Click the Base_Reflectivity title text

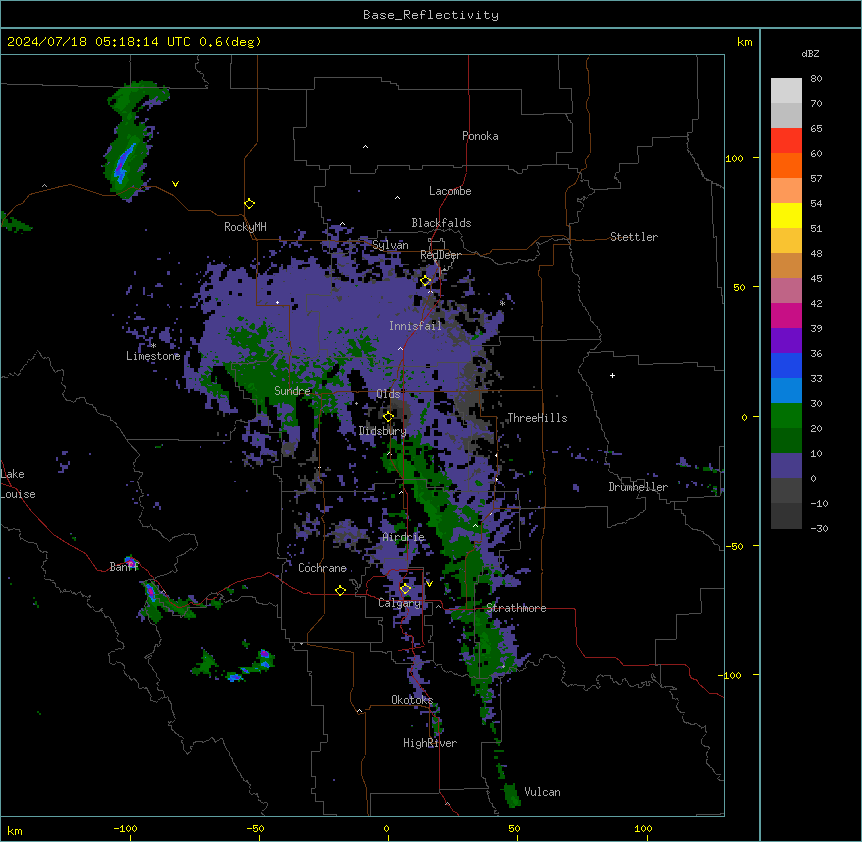(431, 15)
